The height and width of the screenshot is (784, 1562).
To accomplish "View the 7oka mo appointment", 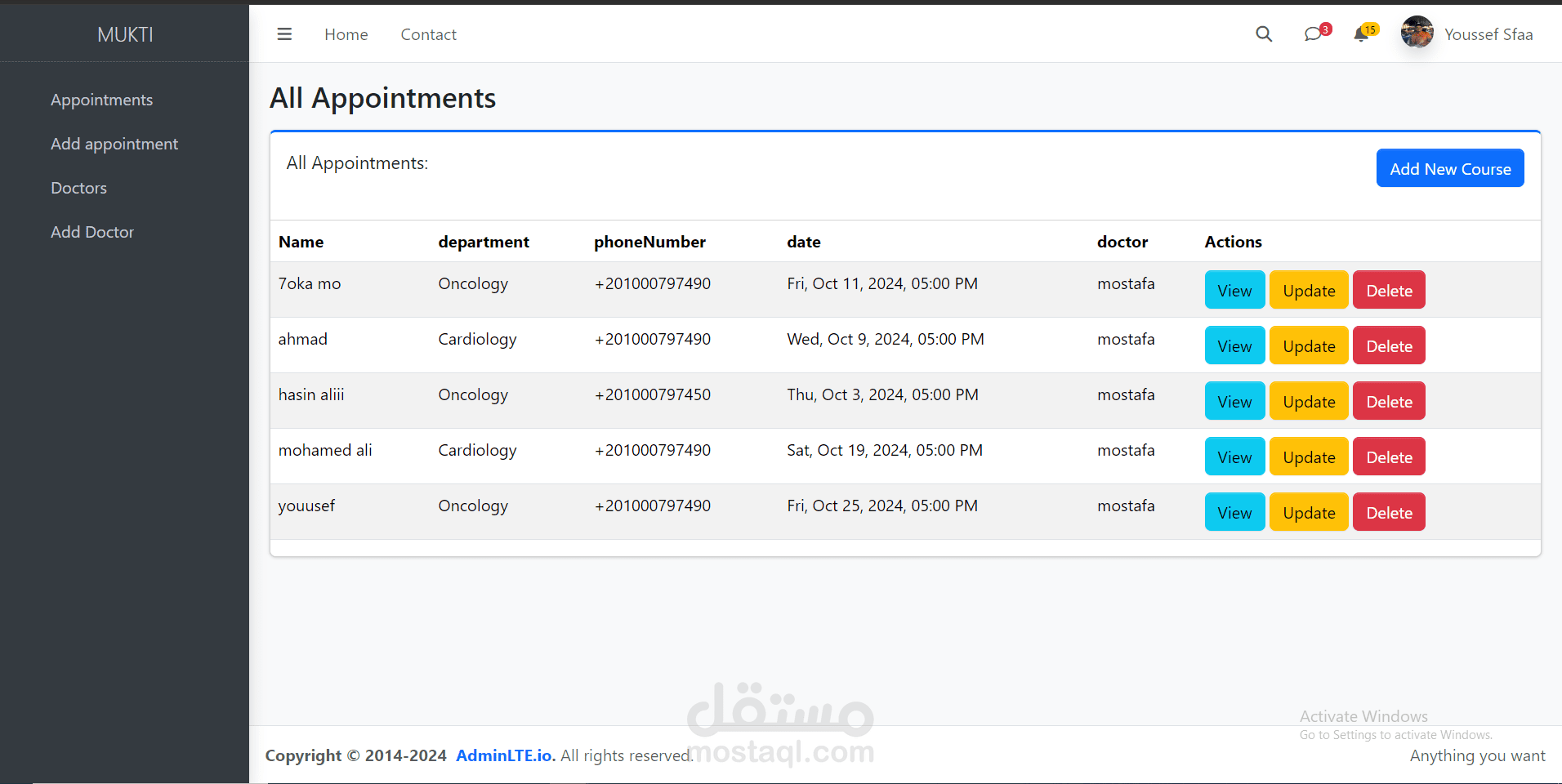I will [x=1234, y=290].
